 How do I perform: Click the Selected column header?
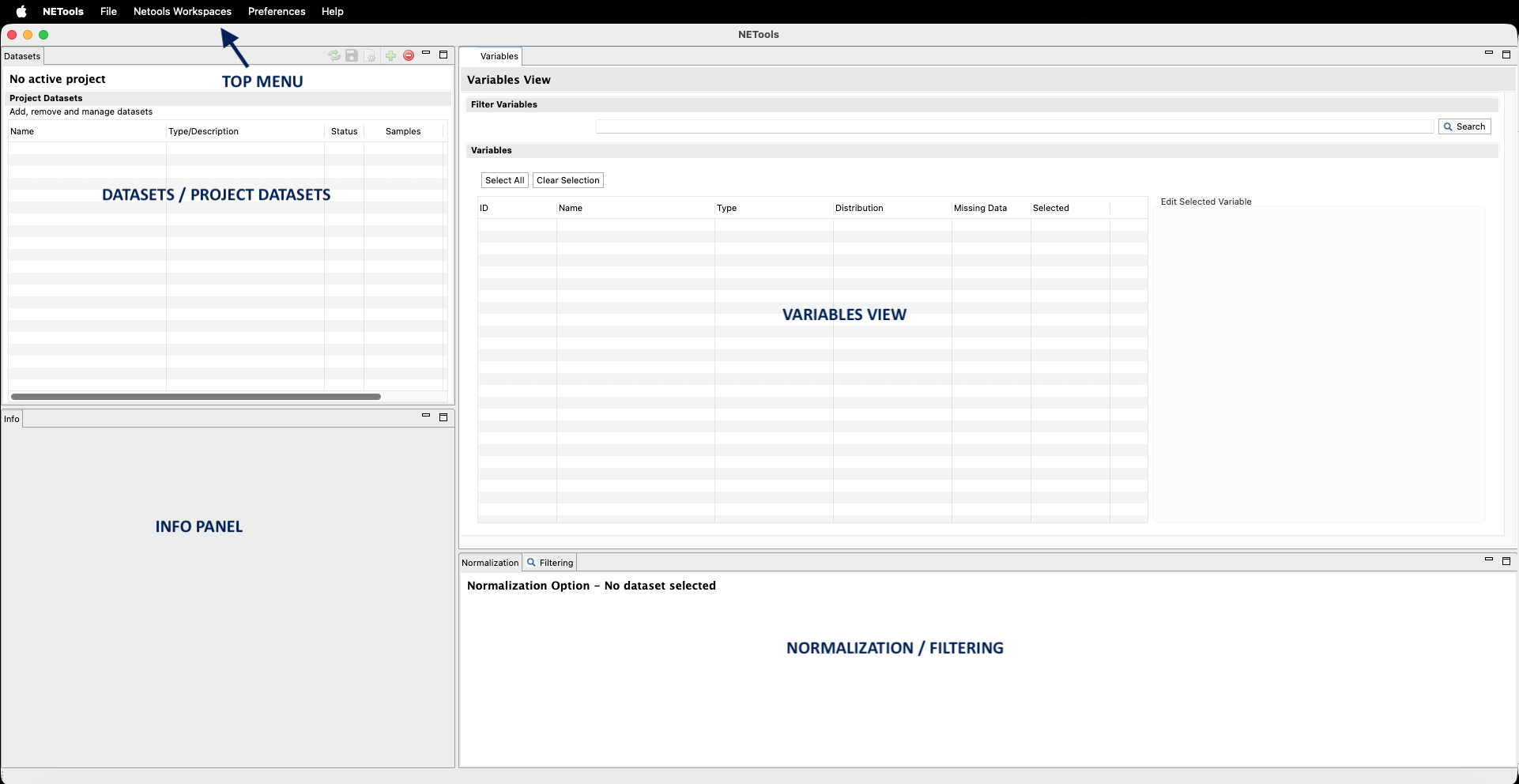pos(1070,208)
